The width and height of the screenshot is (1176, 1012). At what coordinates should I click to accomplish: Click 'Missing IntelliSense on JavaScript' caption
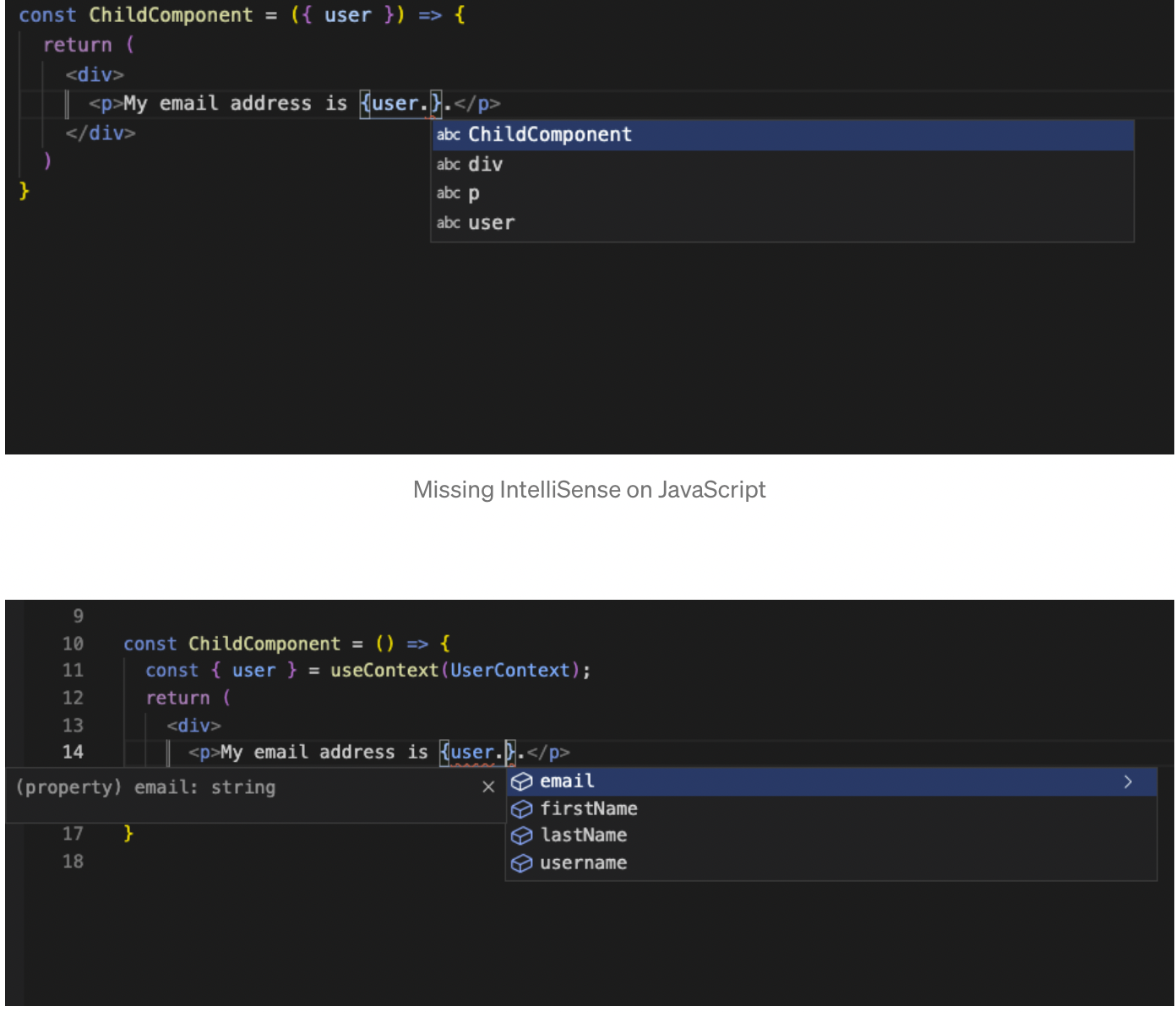[589, 490]
